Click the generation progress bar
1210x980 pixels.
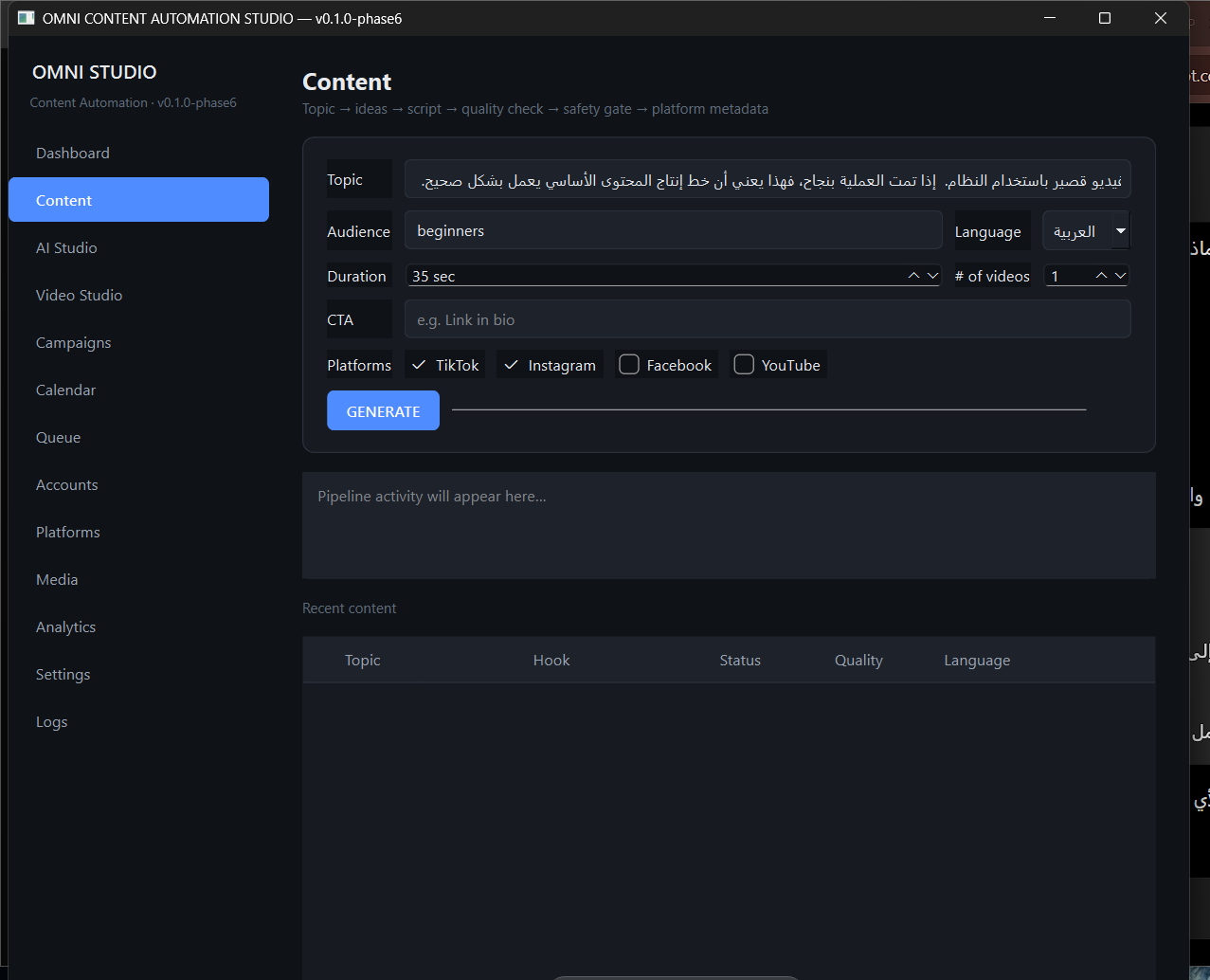pyautogui.click(x=768, y=409)
